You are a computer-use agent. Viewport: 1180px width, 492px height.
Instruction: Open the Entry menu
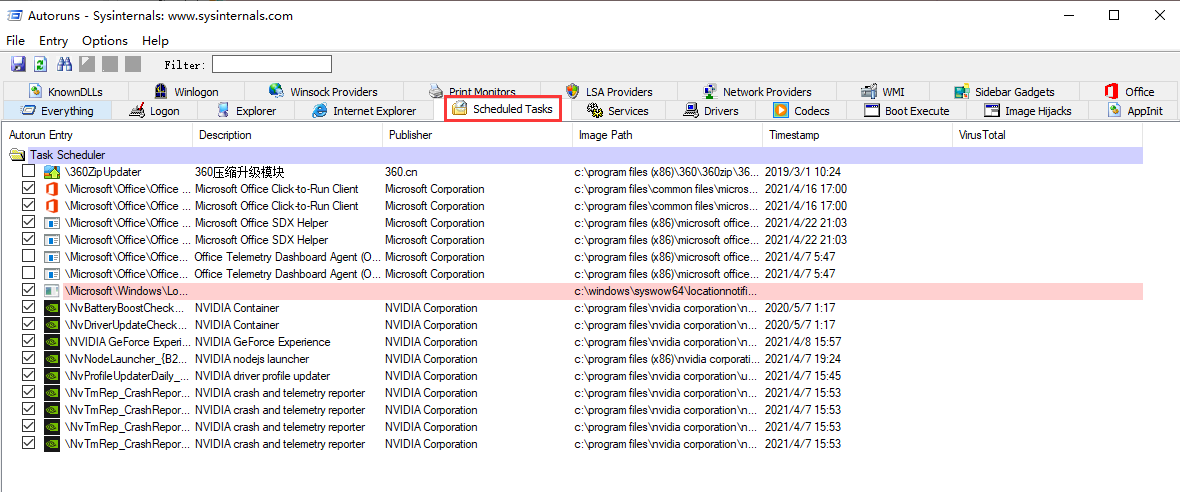tap(53, 41)
